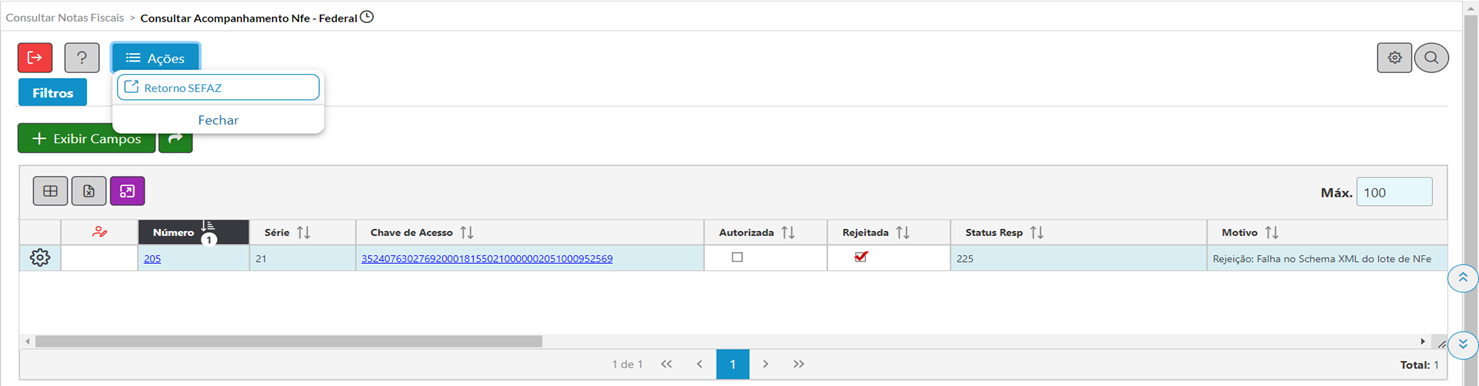Select Retorno SEFAZ menu entry
Image resolution: width=1479 pixels, height=386 pixels.
pyautogui.click(x=218, y=87)
